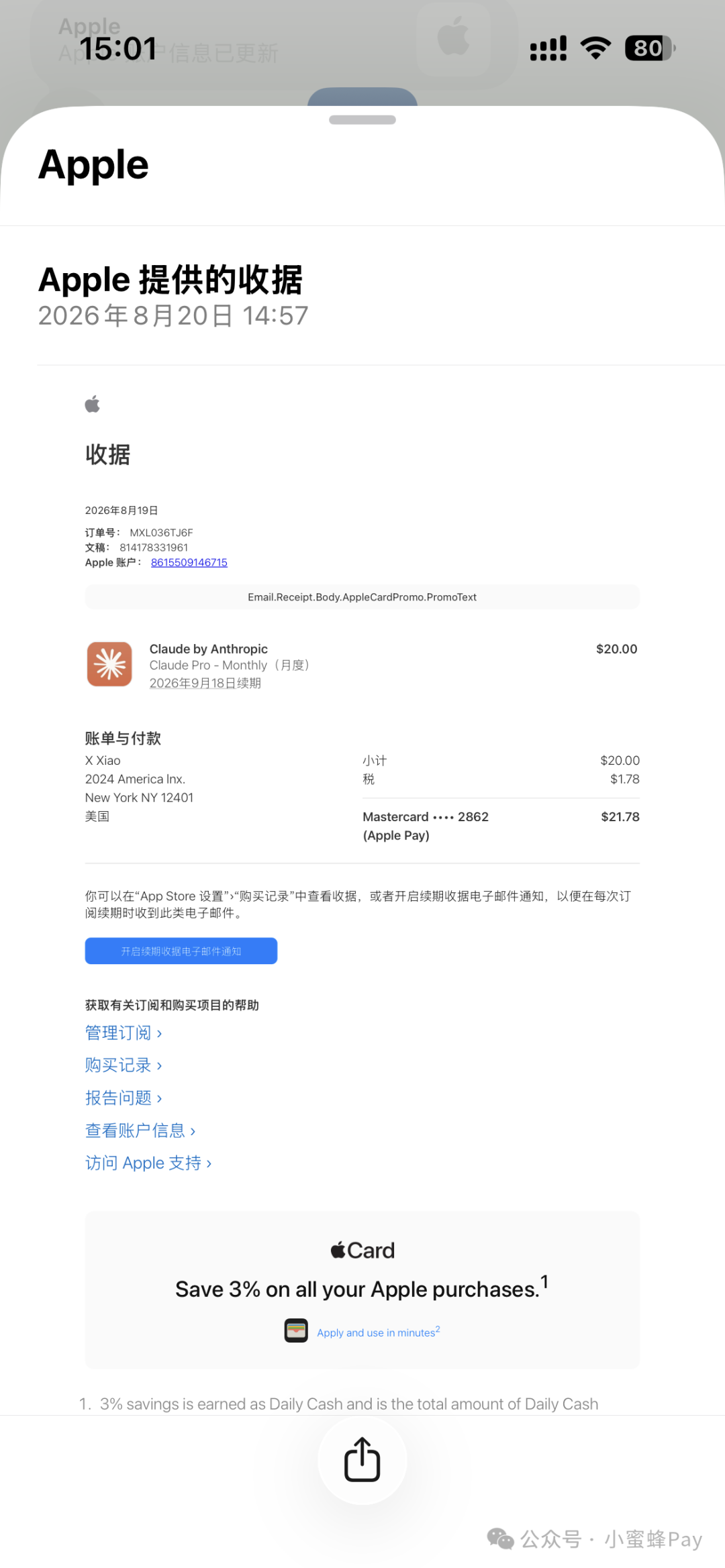Tap 开启续期收据电子邮件通知 button

[x=181, y=951]
